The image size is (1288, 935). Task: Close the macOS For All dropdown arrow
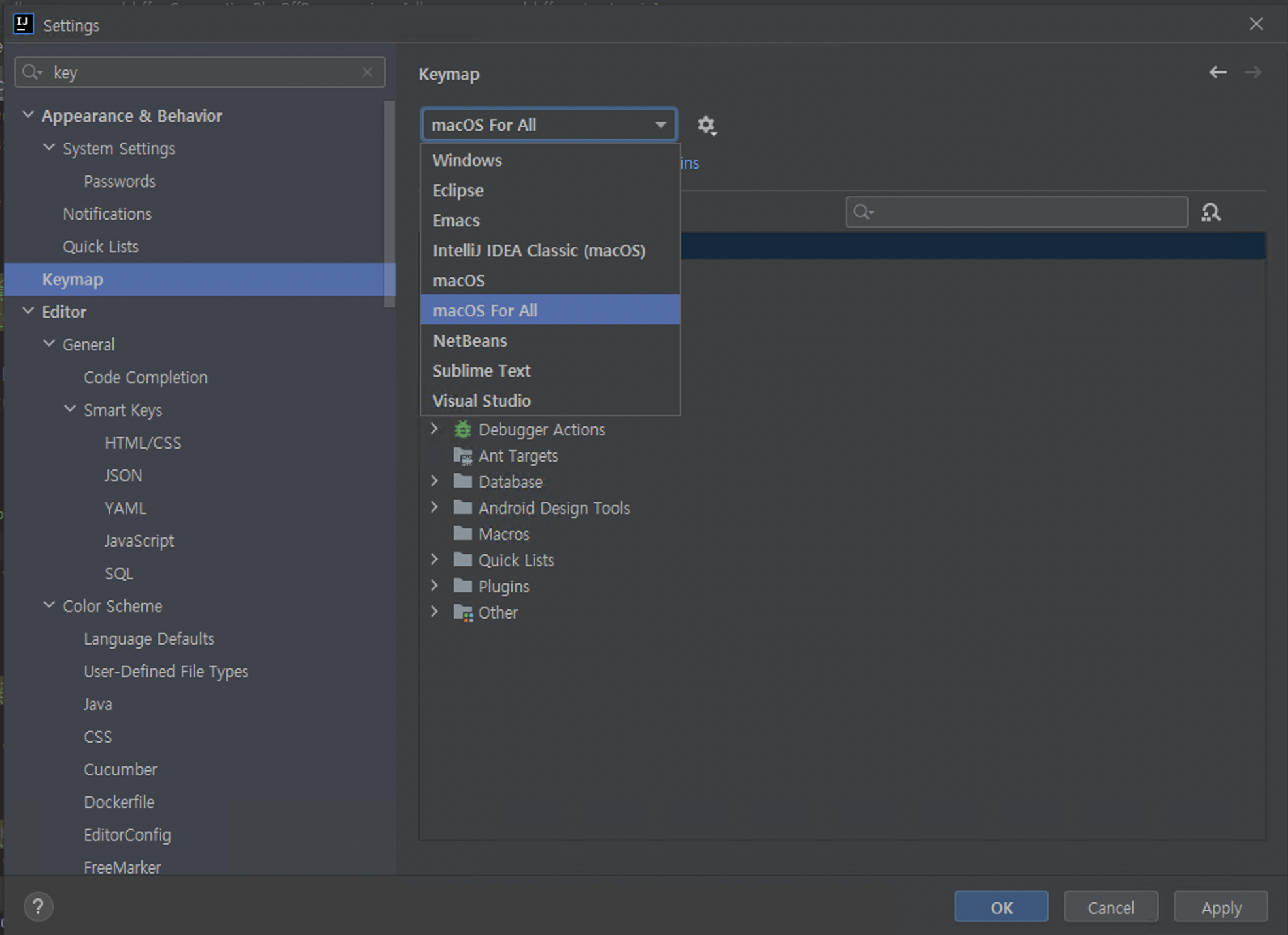click(x=660, y=125)
